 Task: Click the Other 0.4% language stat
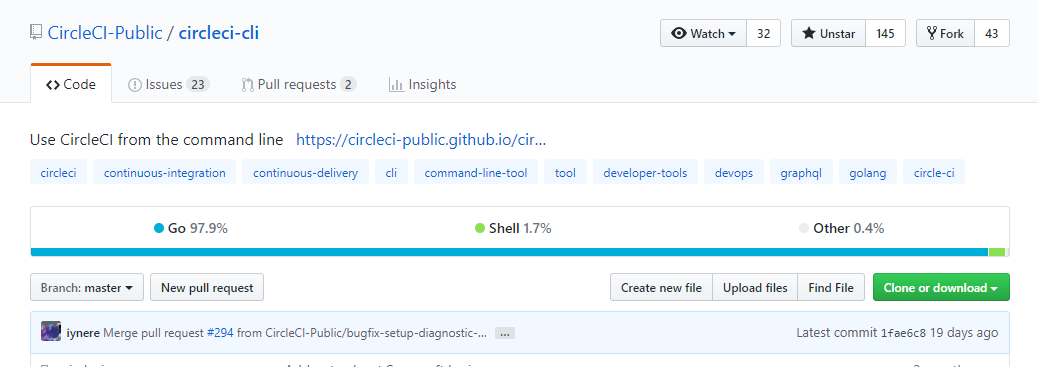(x=841, y=229)
